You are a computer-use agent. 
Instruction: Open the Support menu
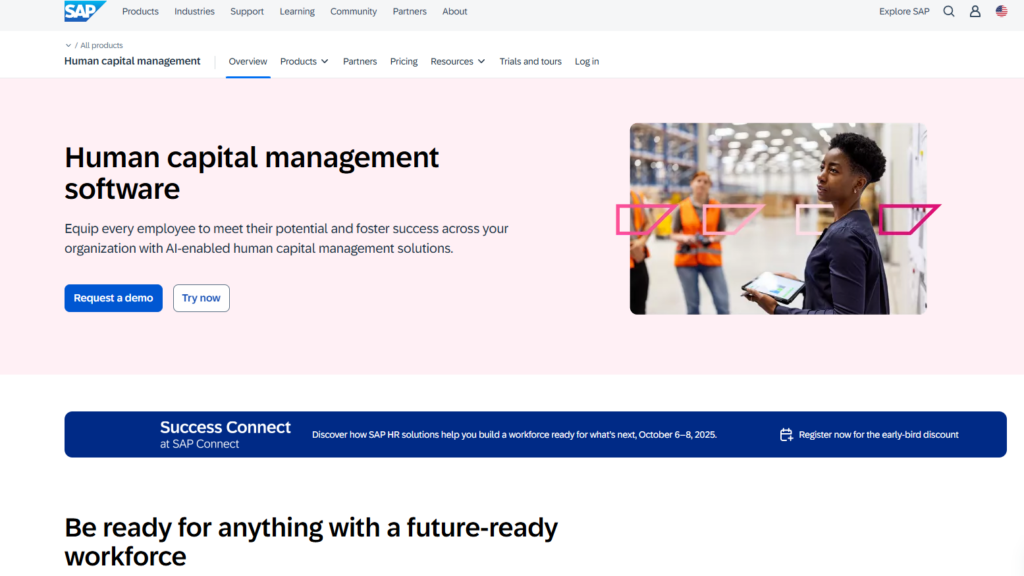[247, 12]
